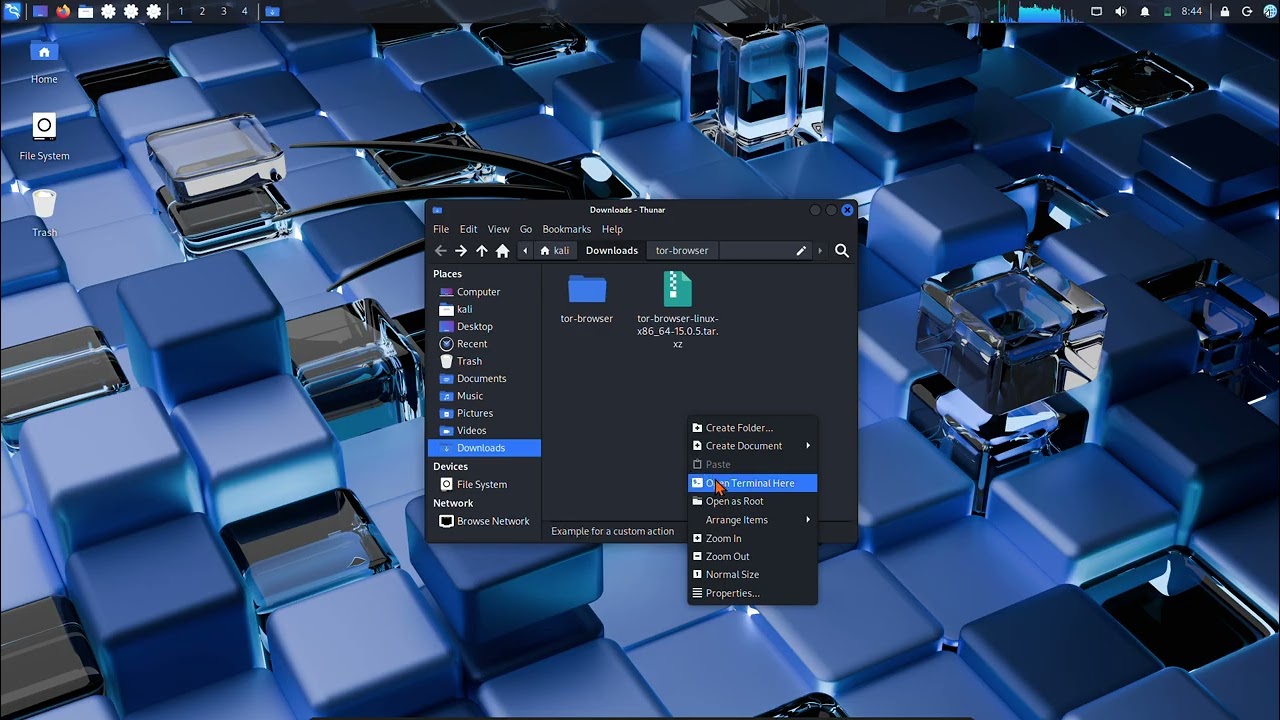
Task: Navigate to parent folder with up arrow
Action: (482, 251)
